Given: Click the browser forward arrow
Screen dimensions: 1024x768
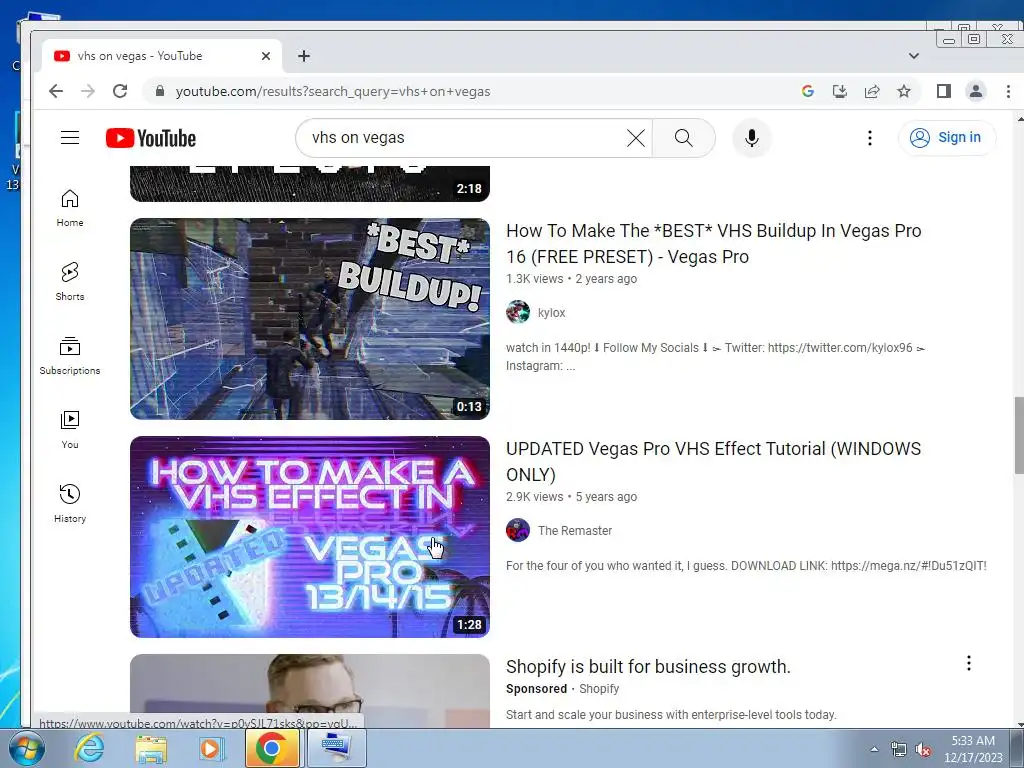Looking at the screenshot, I should point(88,91).
